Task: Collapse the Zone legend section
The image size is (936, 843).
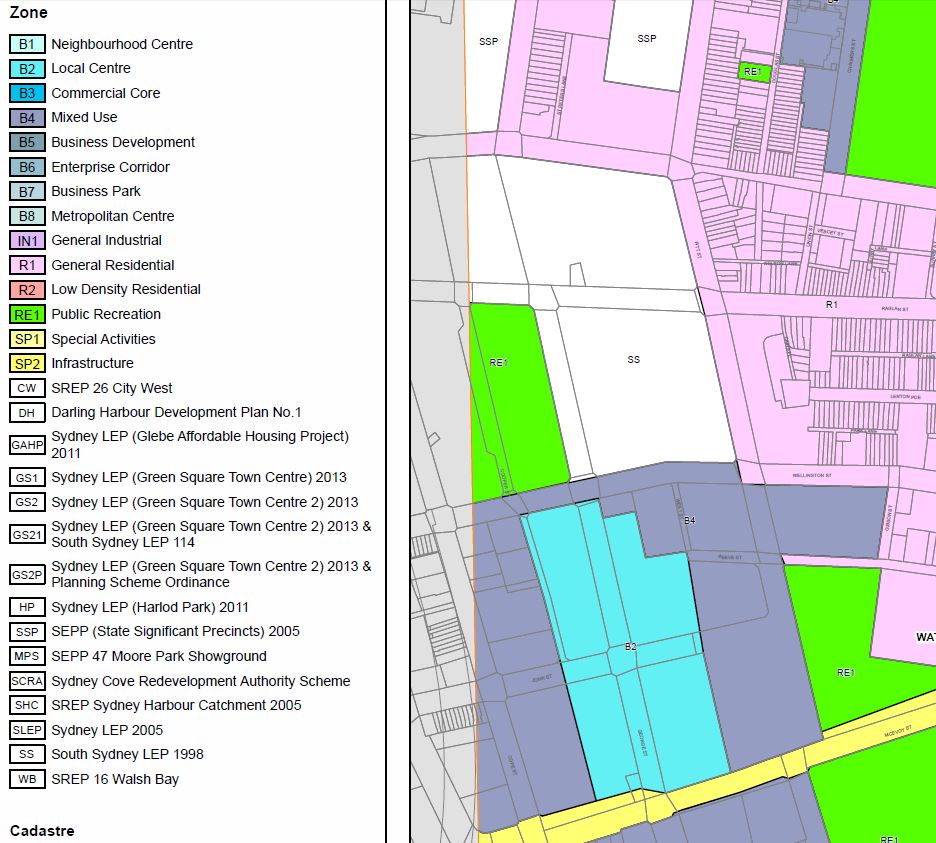Action: 25,12
